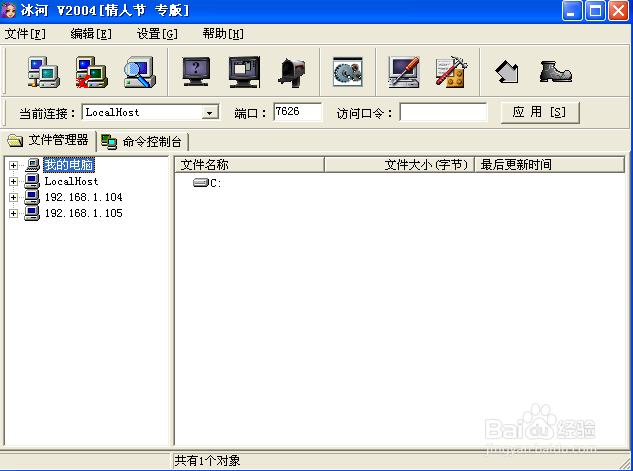Click the screen control monitor icon
This screenshot has width=633, height=471.
244,72
